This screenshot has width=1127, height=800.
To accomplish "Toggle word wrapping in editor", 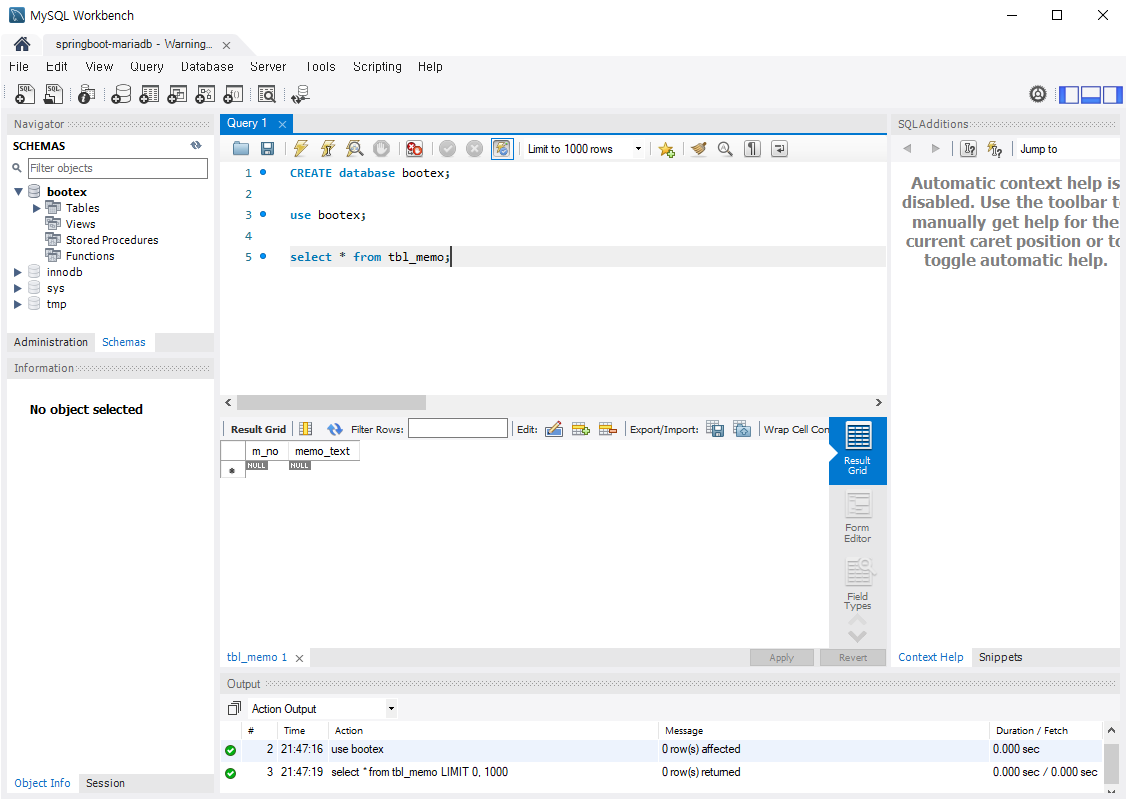I will pyautogui.click(x=779, y=149).
